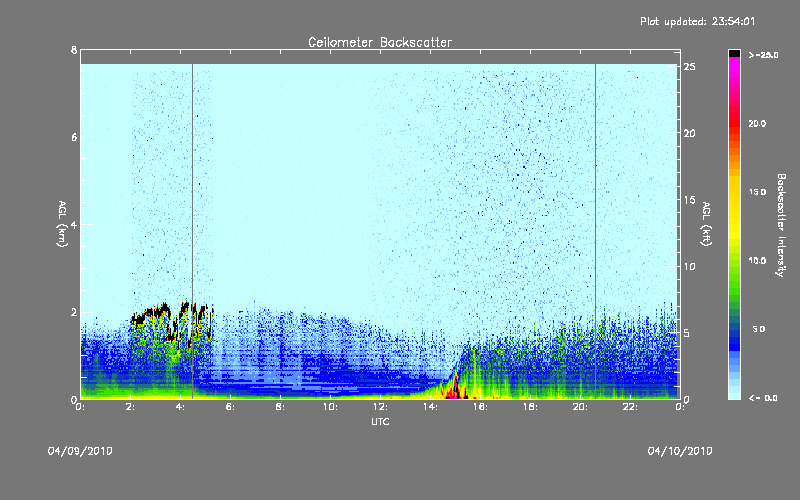The image size is (800, 500).
Task: Click the "<=0.0" colorbar label
Action: [763, 398]
